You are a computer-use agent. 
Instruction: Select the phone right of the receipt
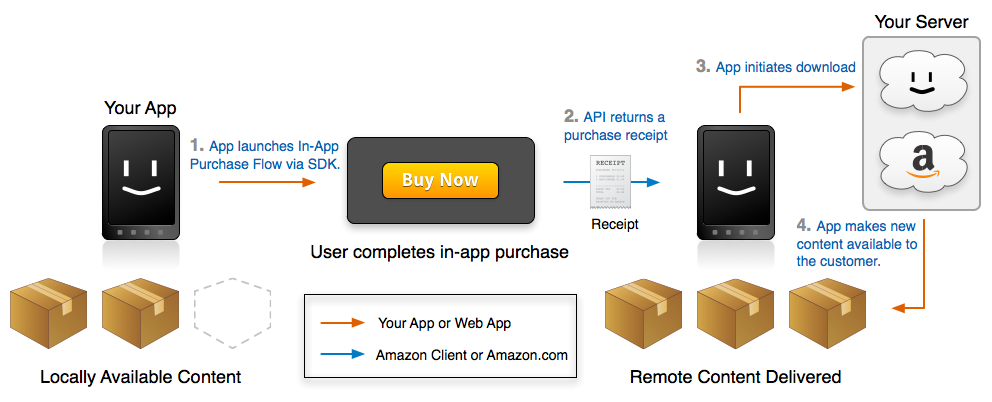(734, 182)
